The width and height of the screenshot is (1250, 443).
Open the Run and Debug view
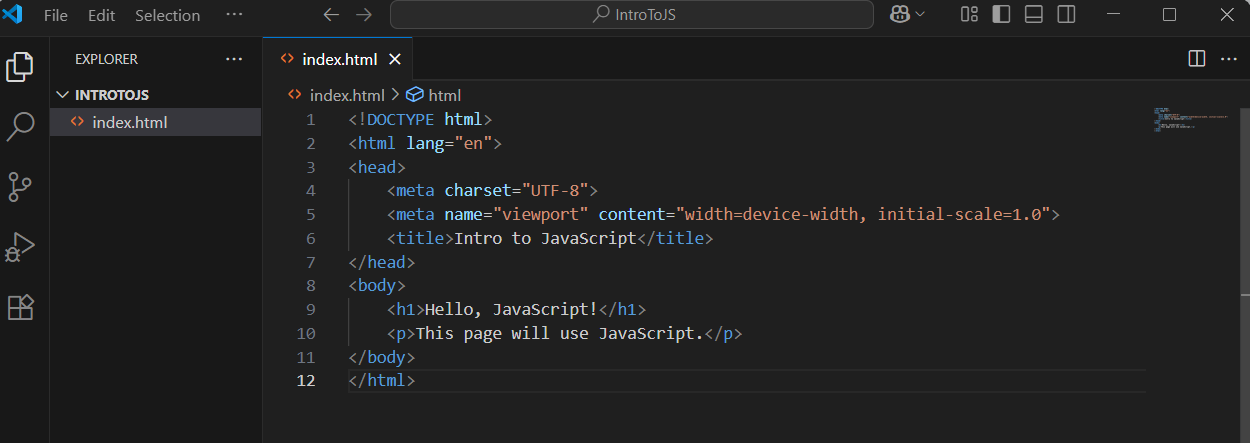tap(20, 247)
